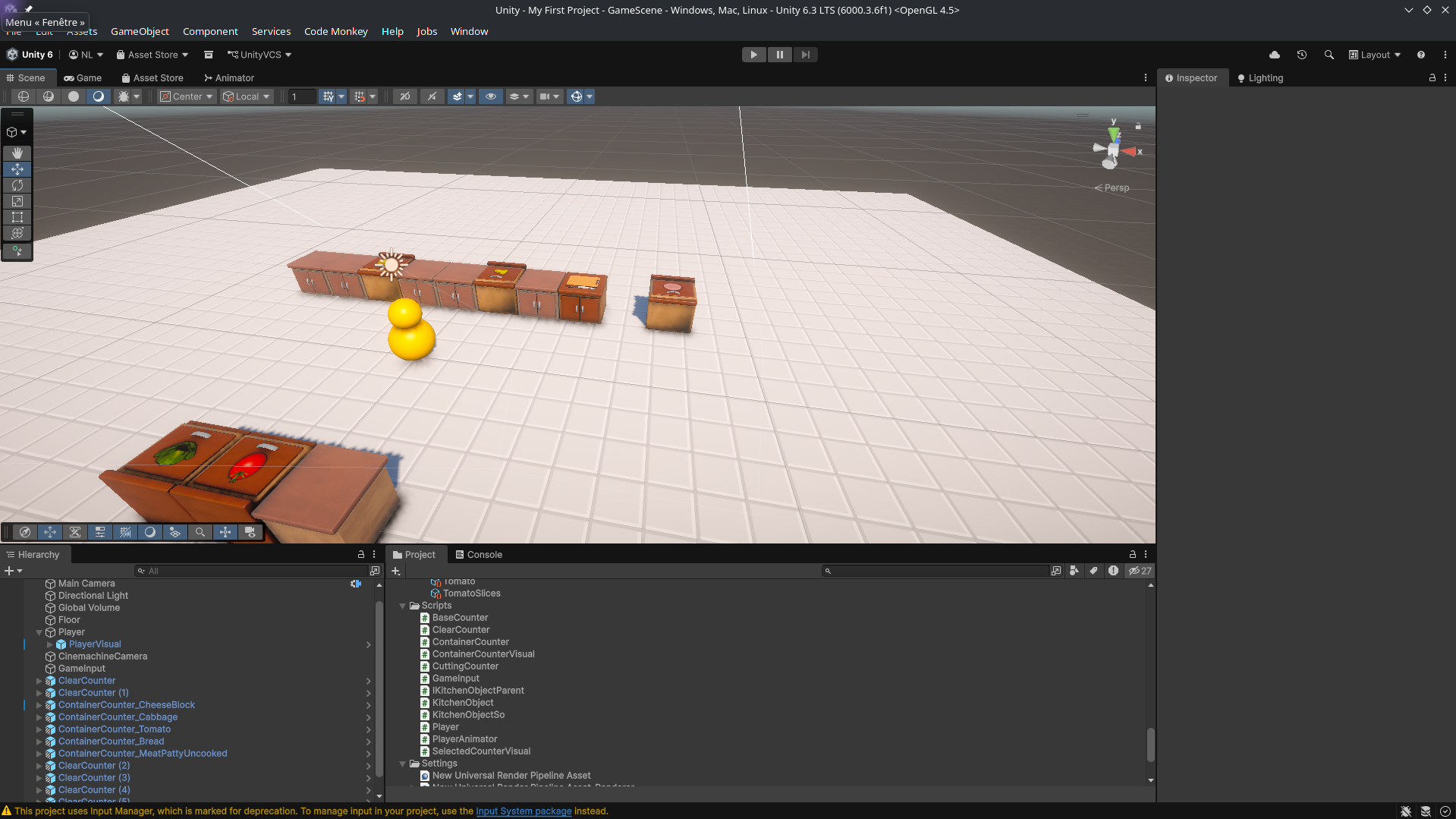Open the global Search magnifier
Viewport: 1456px width, 819px height.
click(x=1329, y=55)
